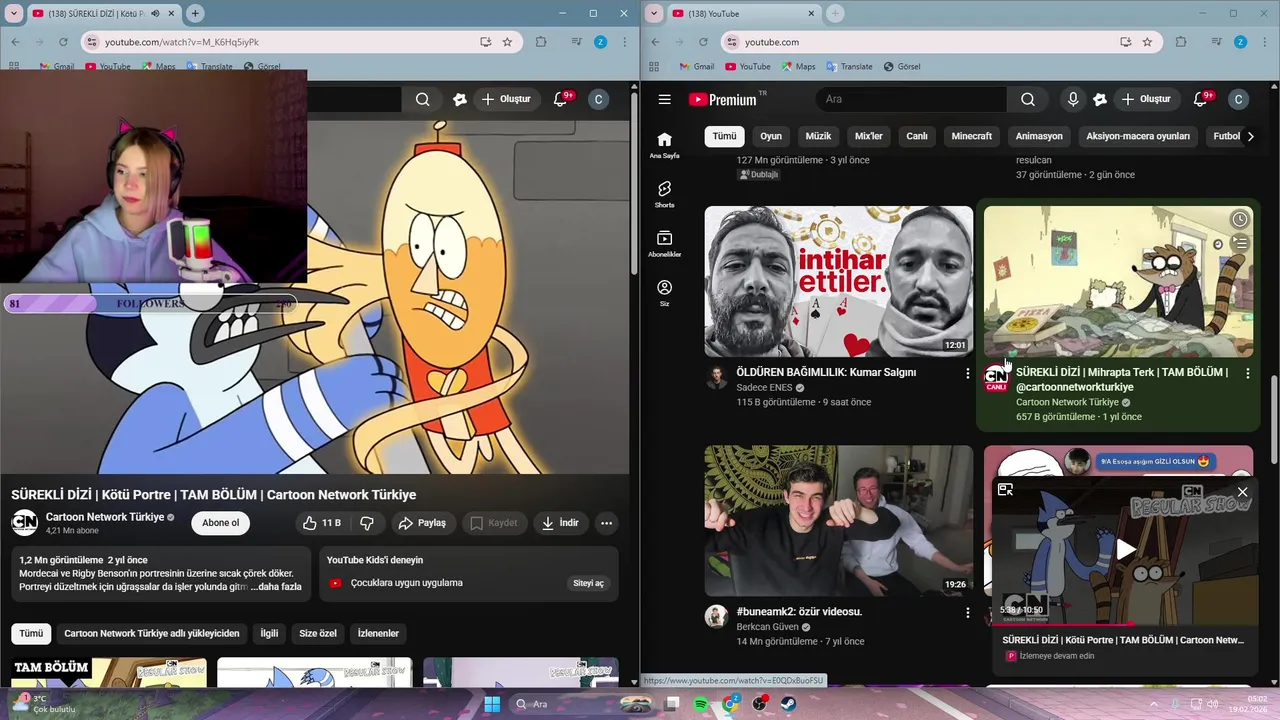Screen dimensions: 1280x720
Task: Open Gmail bookmark in left window
Action: pos(56,66)
